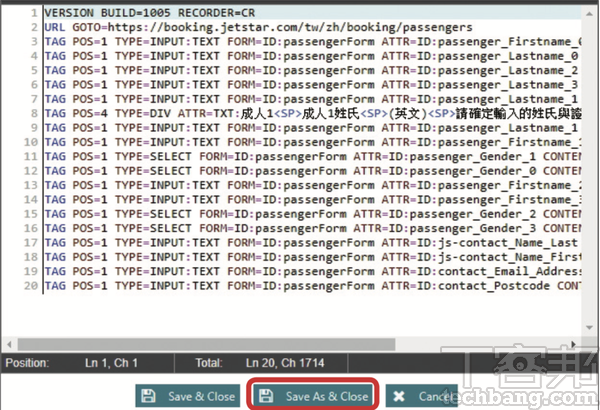Click the URL GOTO jetstar booking line
Image resolution: width=600 pixels, height=410 pixels.
coord(258,27)
